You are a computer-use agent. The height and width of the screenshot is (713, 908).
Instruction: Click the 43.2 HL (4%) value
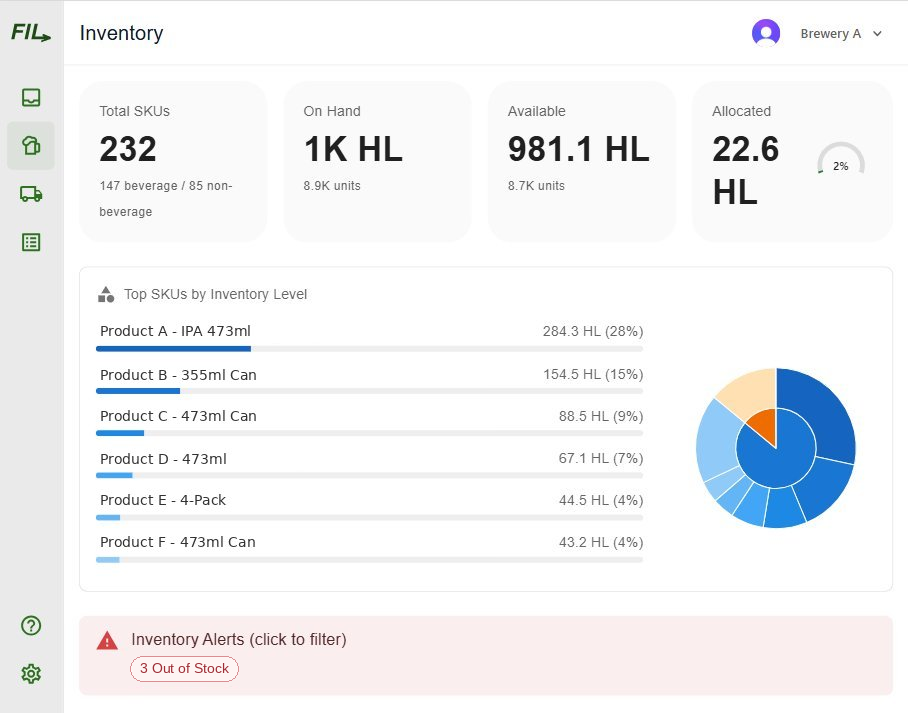[x=601, y=542]
